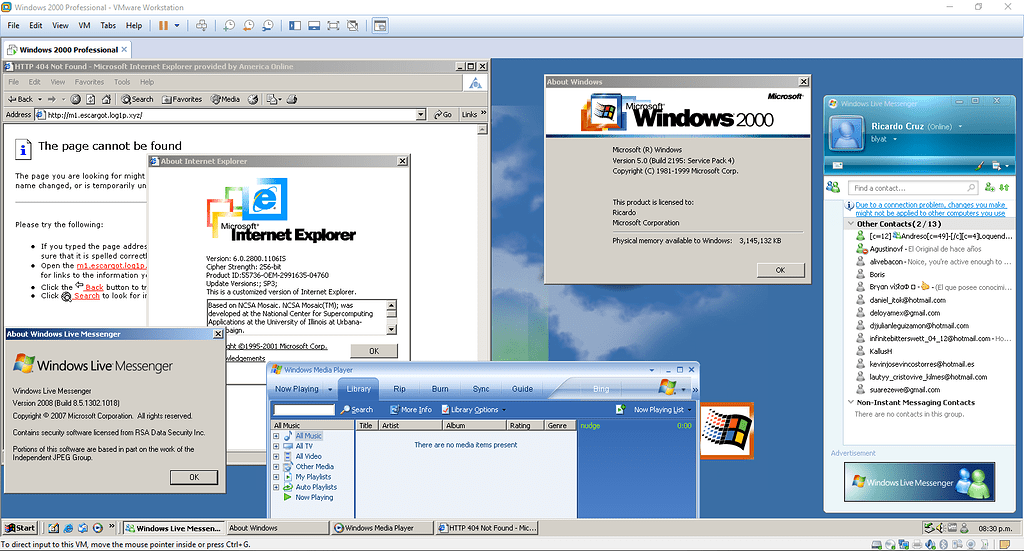This screenshot has height=551, width=1024.
Task: Switch to the Rip tab in Media Player
Action: click(x=399, y=389)
